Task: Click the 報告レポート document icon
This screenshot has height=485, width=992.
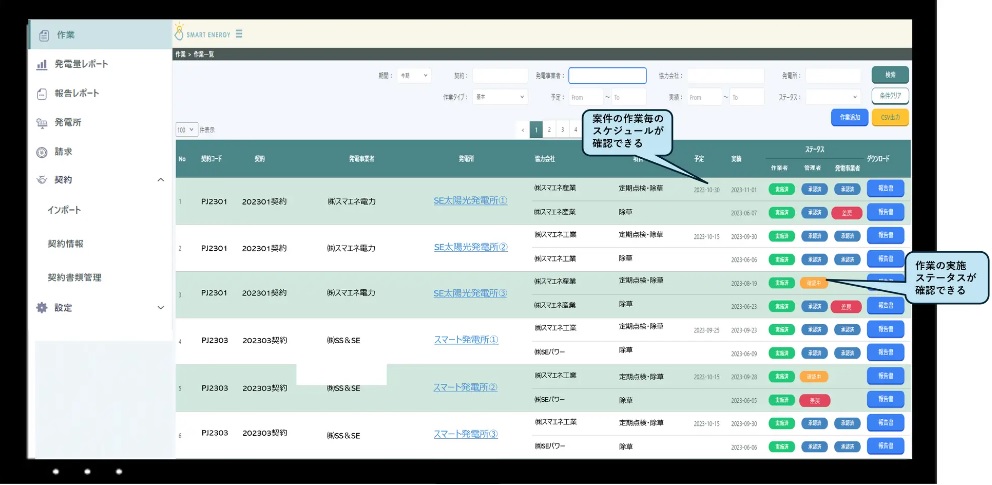Action: click(42, 94)
